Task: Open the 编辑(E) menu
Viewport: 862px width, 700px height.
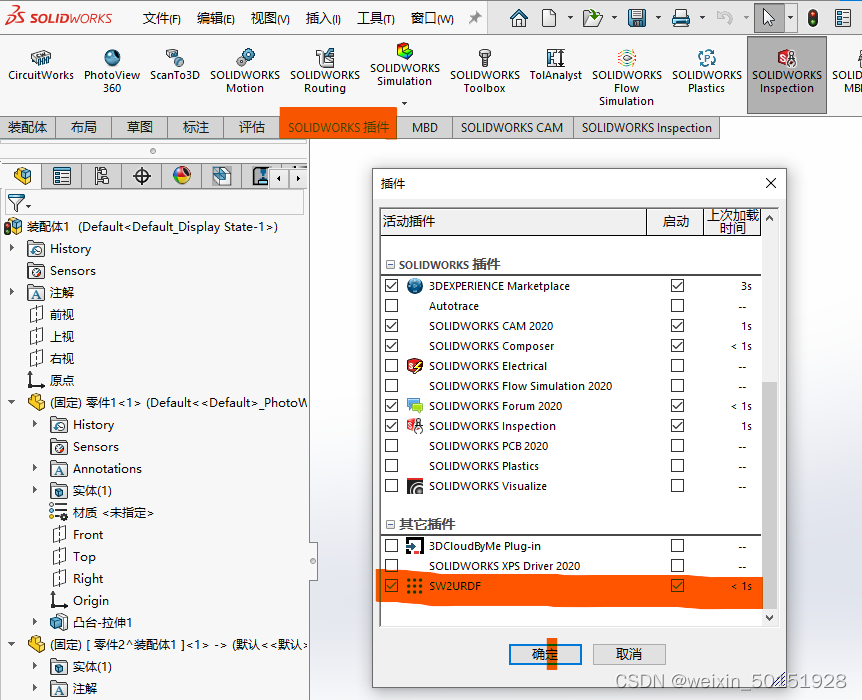Action: (x=216, y=19)
